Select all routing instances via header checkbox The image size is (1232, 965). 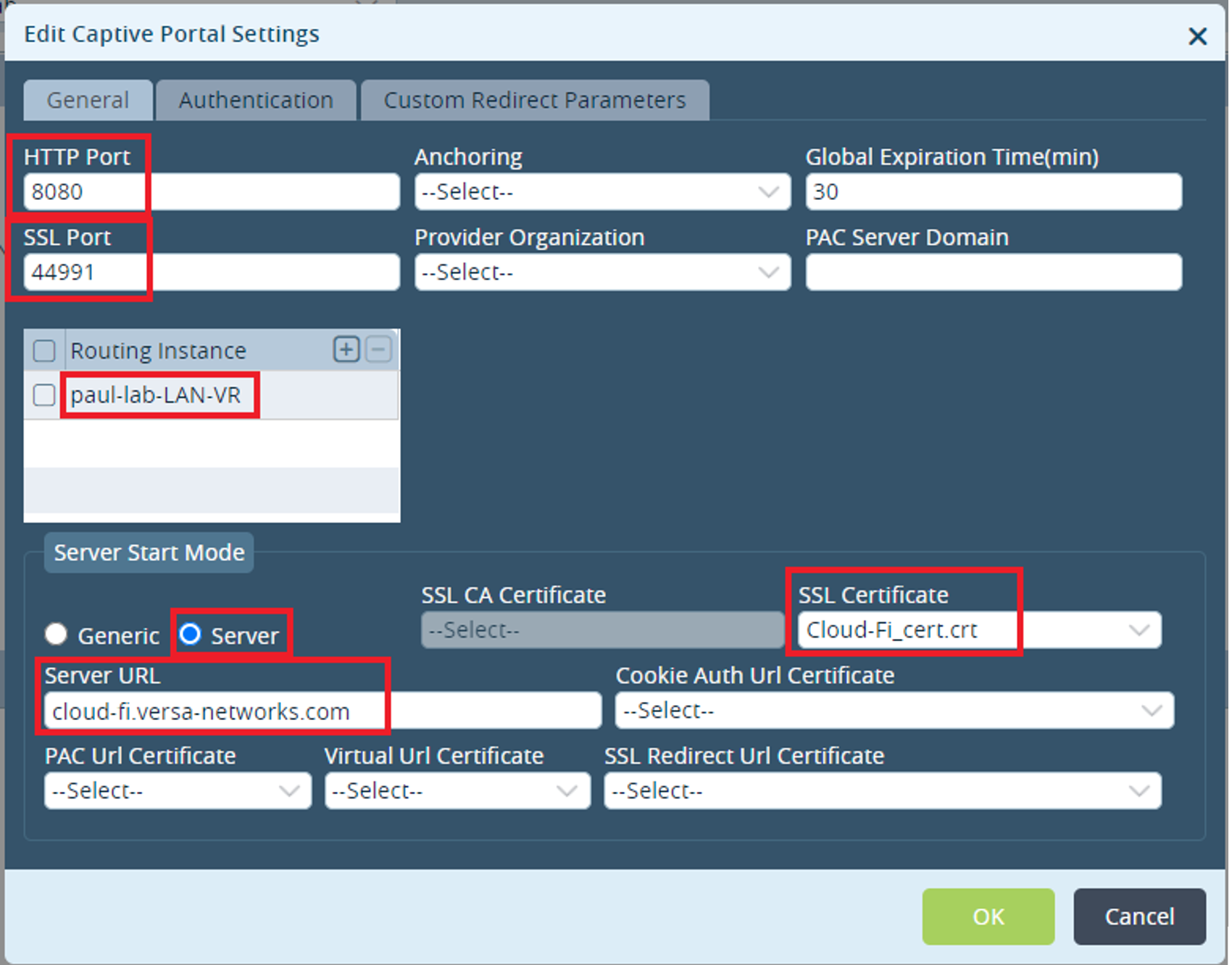point(43,350)
